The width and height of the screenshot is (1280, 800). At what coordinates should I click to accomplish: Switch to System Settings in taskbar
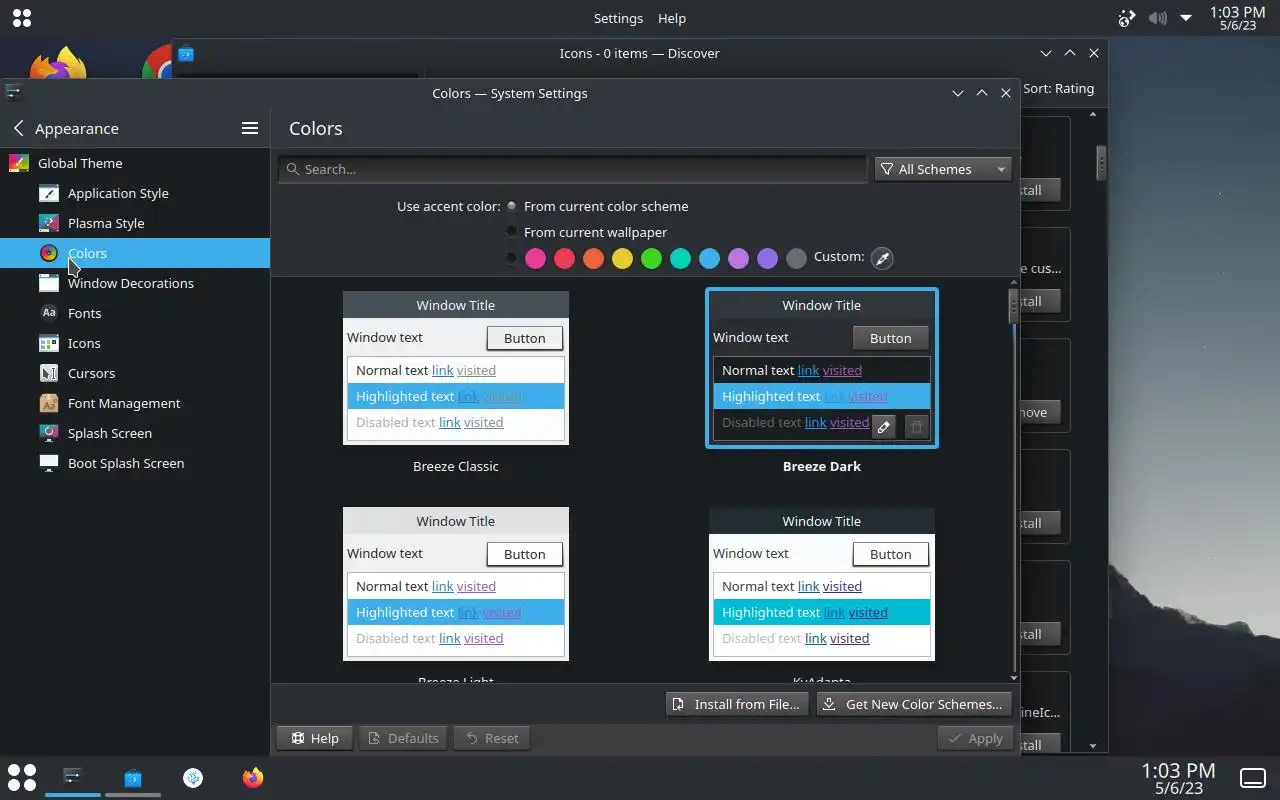coord(73,777)
